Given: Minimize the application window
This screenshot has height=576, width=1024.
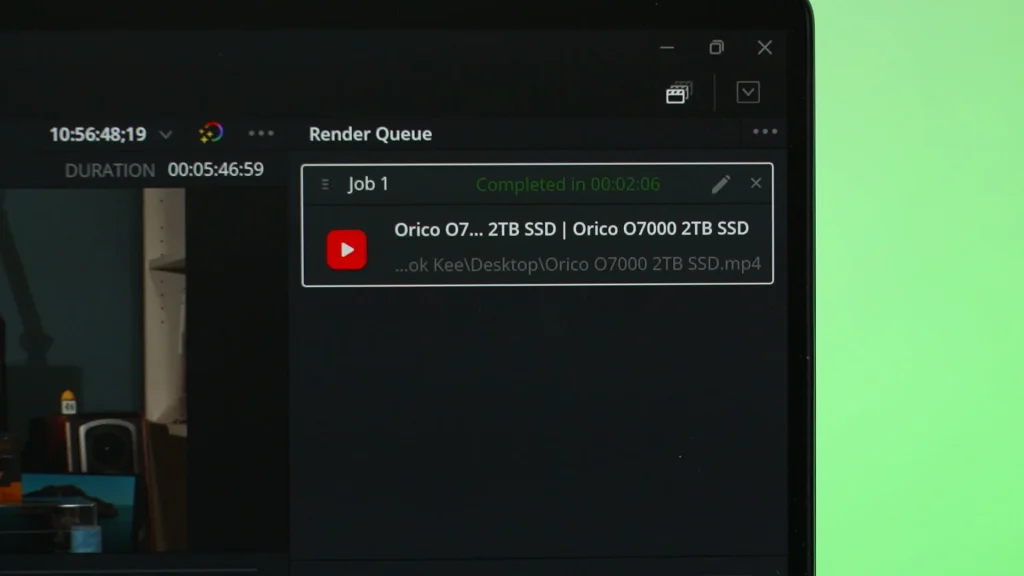Looking at the screenshot, I should 667,48.
